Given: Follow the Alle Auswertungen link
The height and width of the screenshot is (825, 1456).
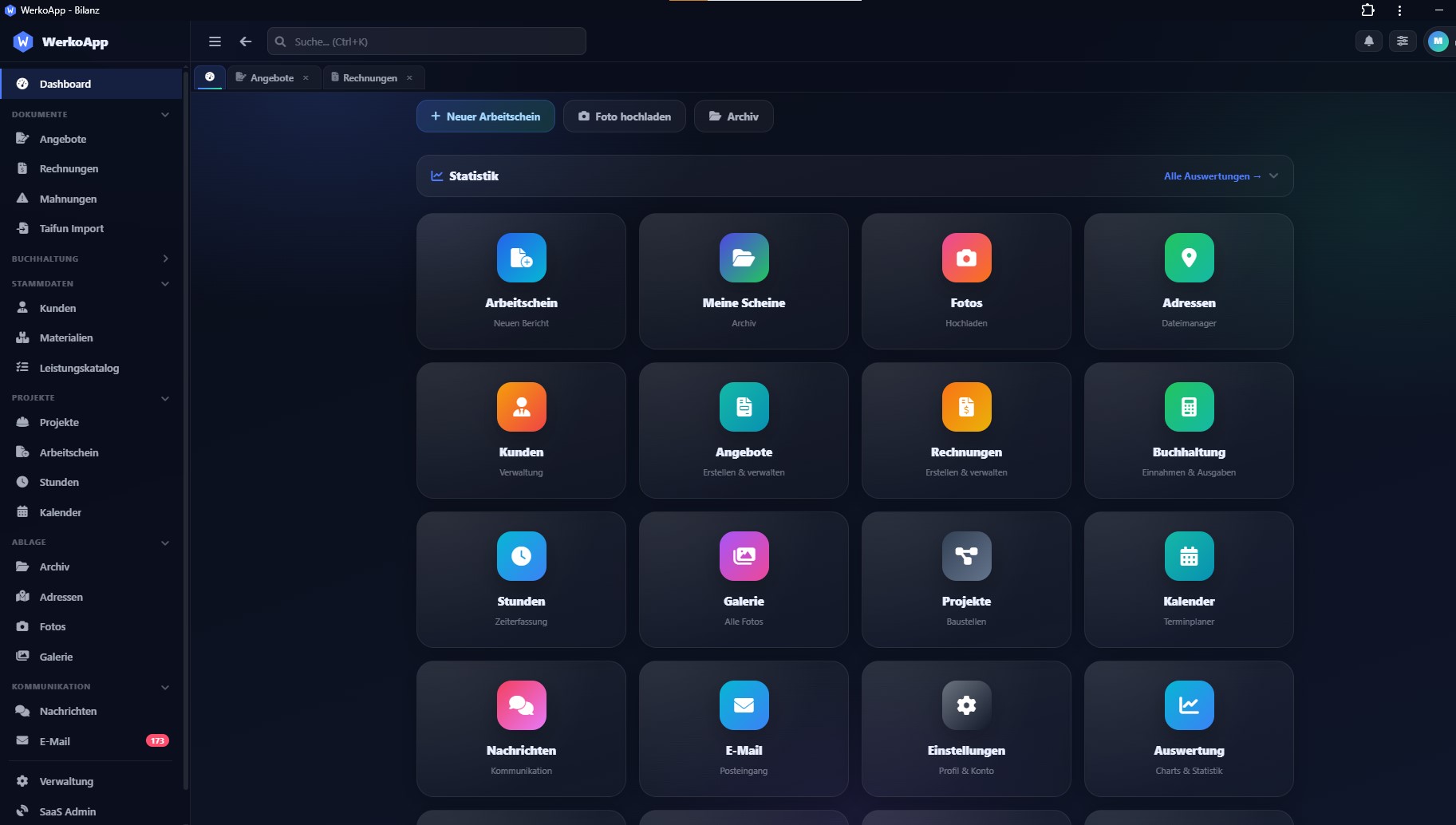Looking at the screenshot, I should 1212,176.
